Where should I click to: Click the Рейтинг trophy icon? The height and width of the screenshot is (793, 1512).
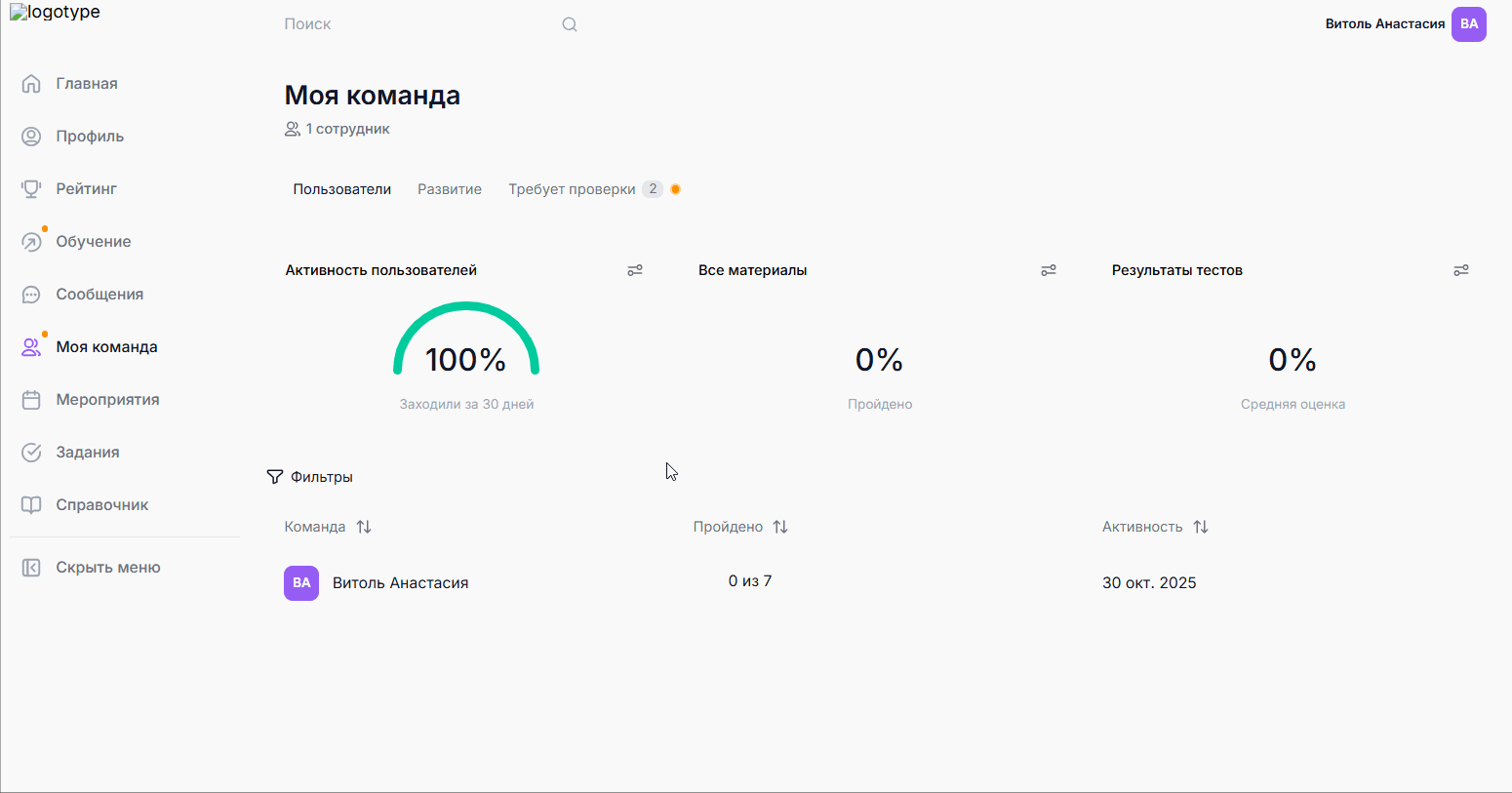tap(31, 189)
